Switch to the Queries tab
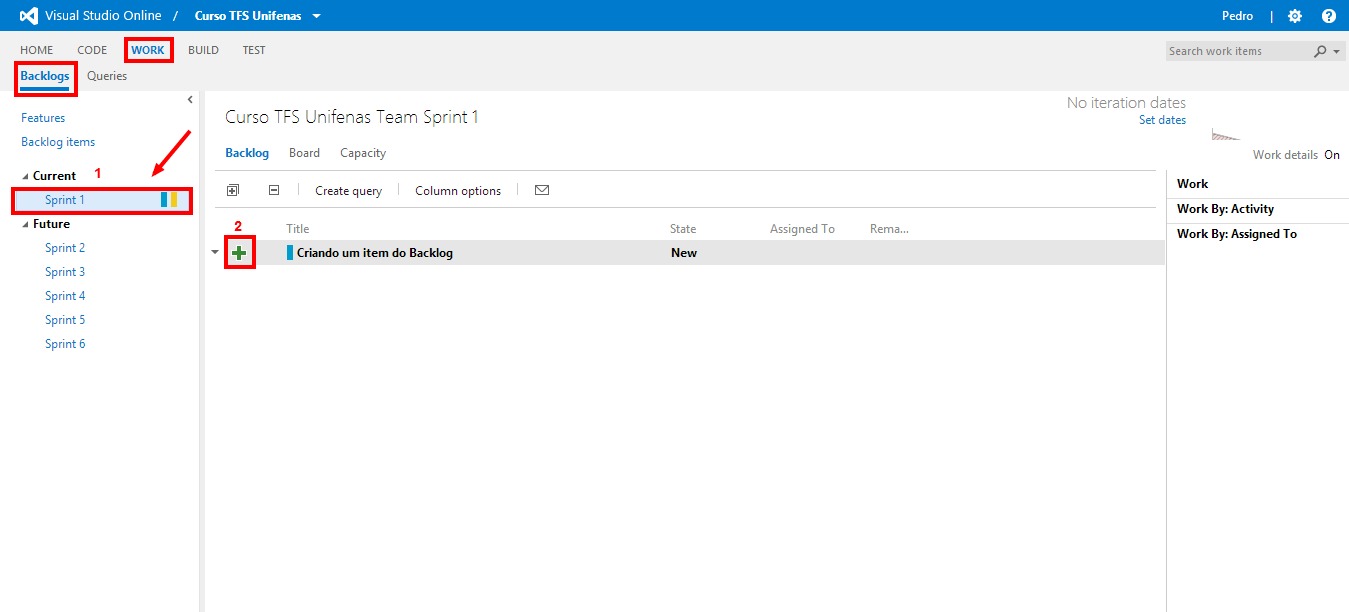Screen dimensions: 1349x612 [107, 76]
